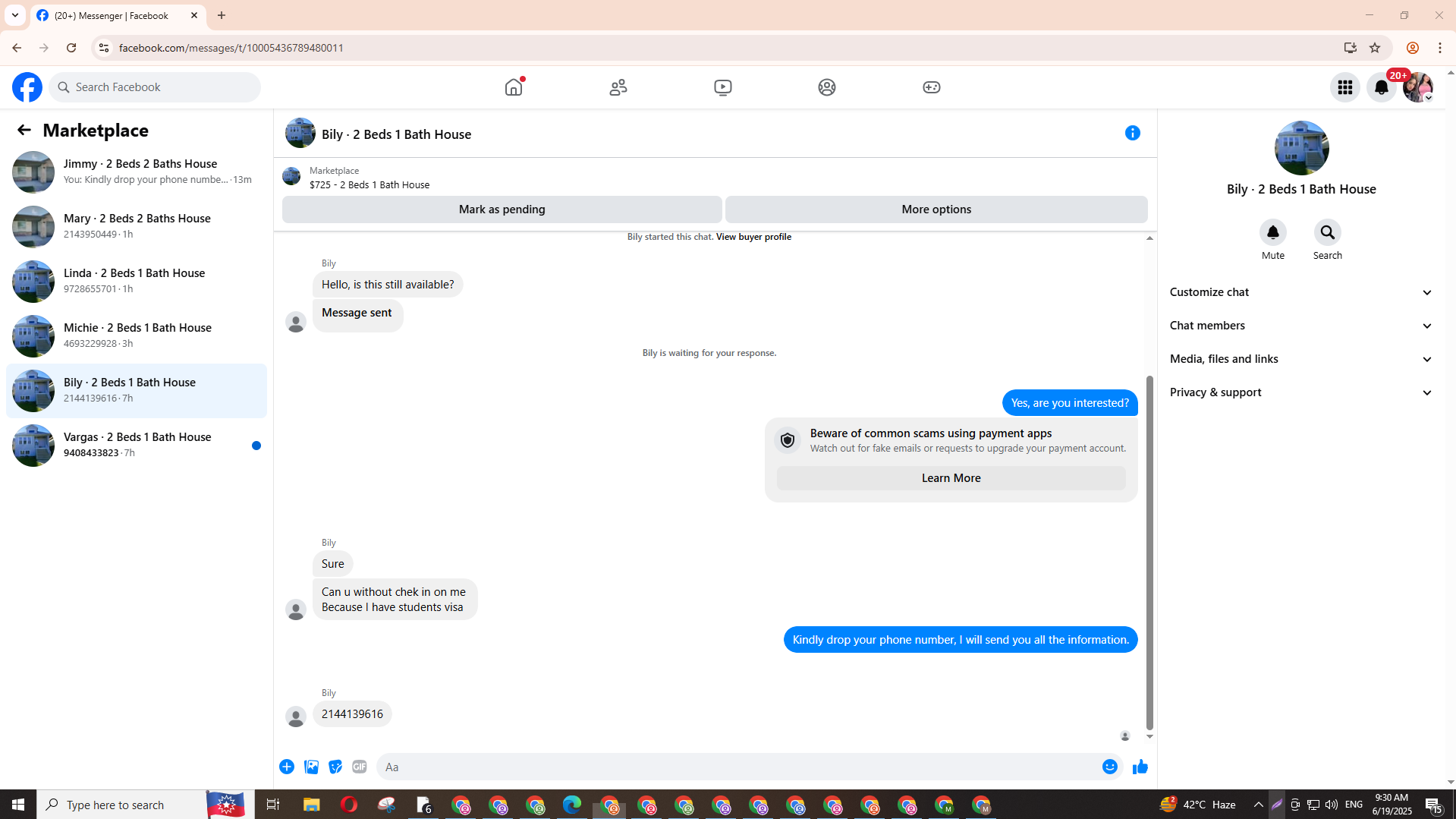Open weather widget showing 42°C Haze
Image resolution: width=1456 pixels, height=819 pixels.
click(1198, 805)
